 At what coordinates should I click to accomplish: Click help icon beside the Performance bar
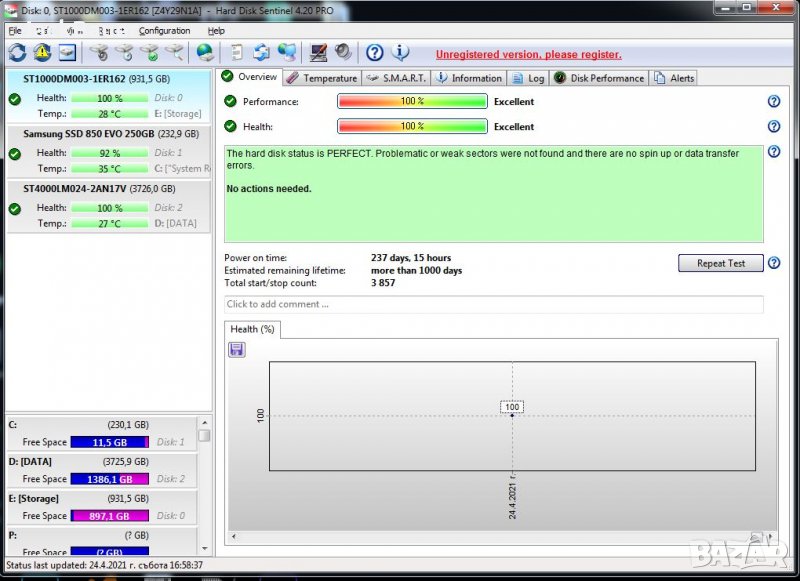point(773,102)
